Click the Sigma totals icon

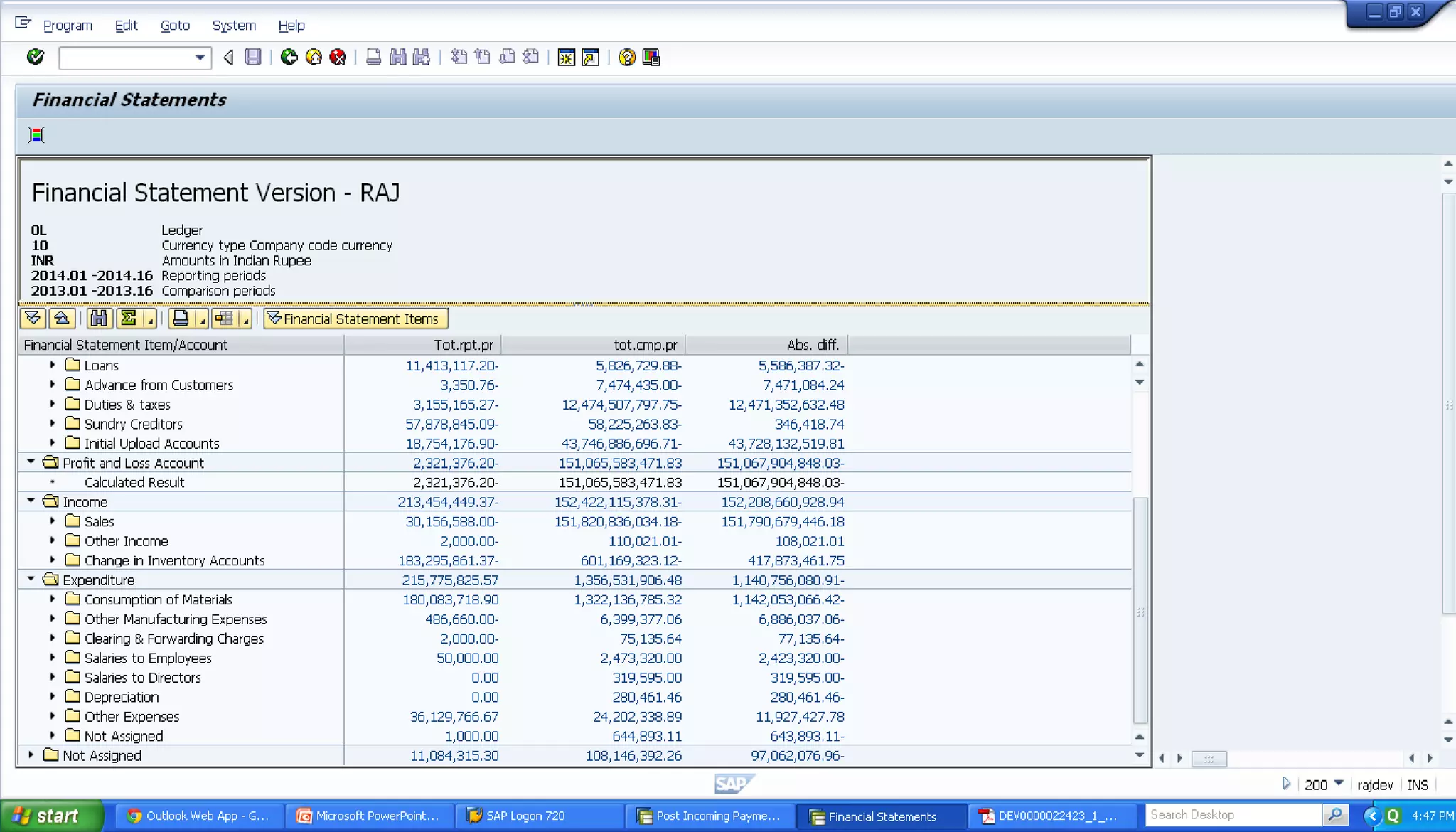tap(129, 319)
